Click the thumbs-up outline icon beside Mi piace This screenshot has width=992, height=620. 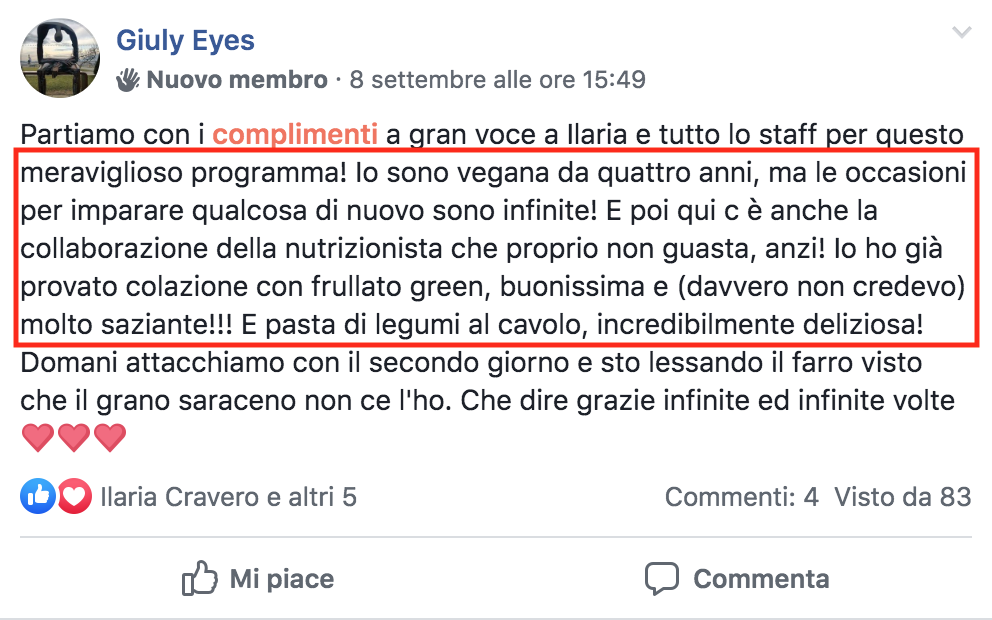pos(199,579)
